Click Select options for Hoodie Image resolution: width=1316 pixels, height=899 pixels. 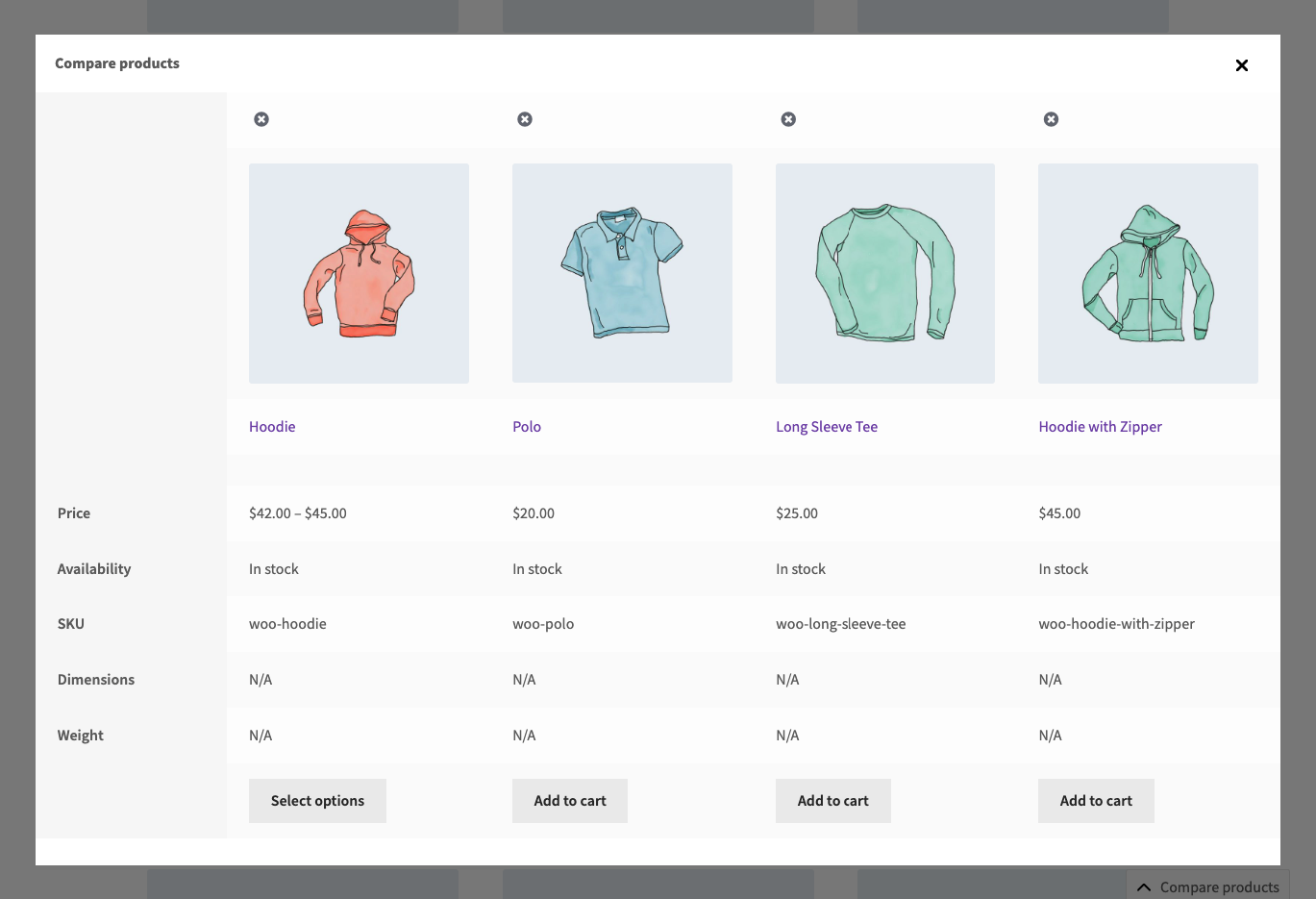pyautogui.click(x=317, y=801)
